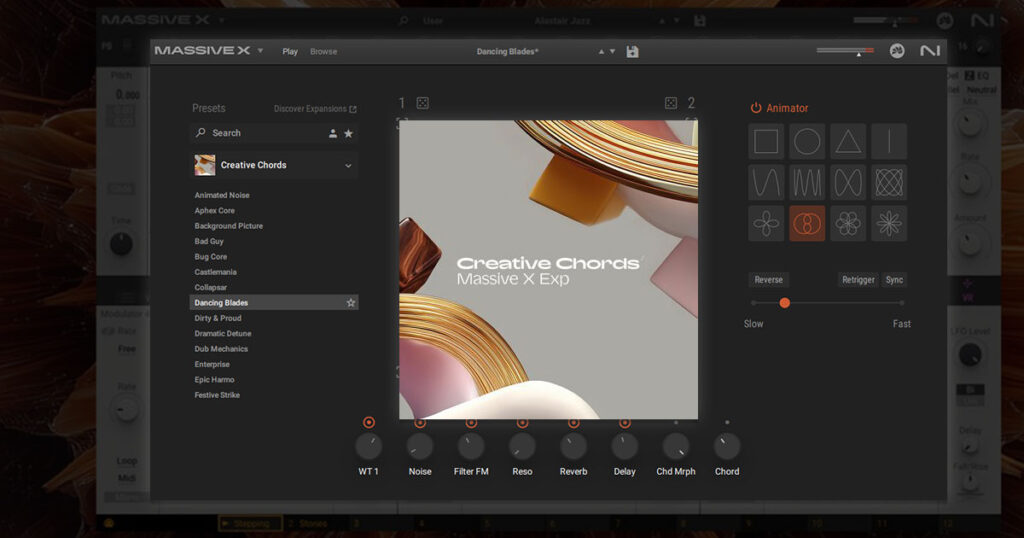Image resolution: width=1024 pixels, height=538 pixels.
Task: Toggle animation target above Delay knob
Action: click(x=624, y=423)
